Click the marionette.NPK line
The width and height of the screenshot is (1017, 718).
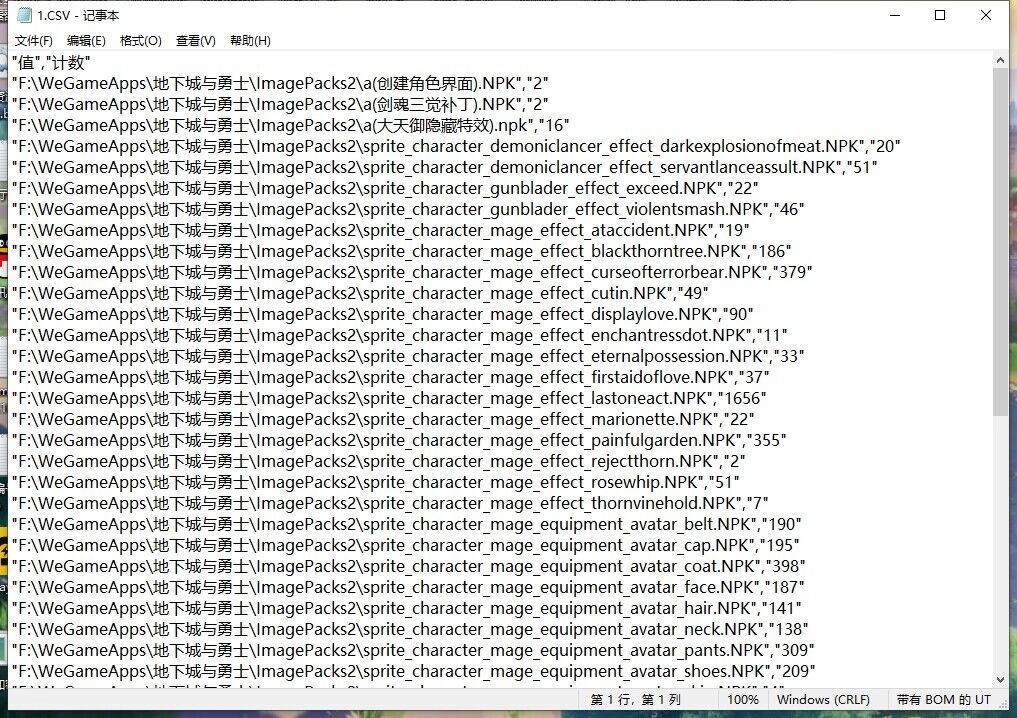[x=383, y=419]
